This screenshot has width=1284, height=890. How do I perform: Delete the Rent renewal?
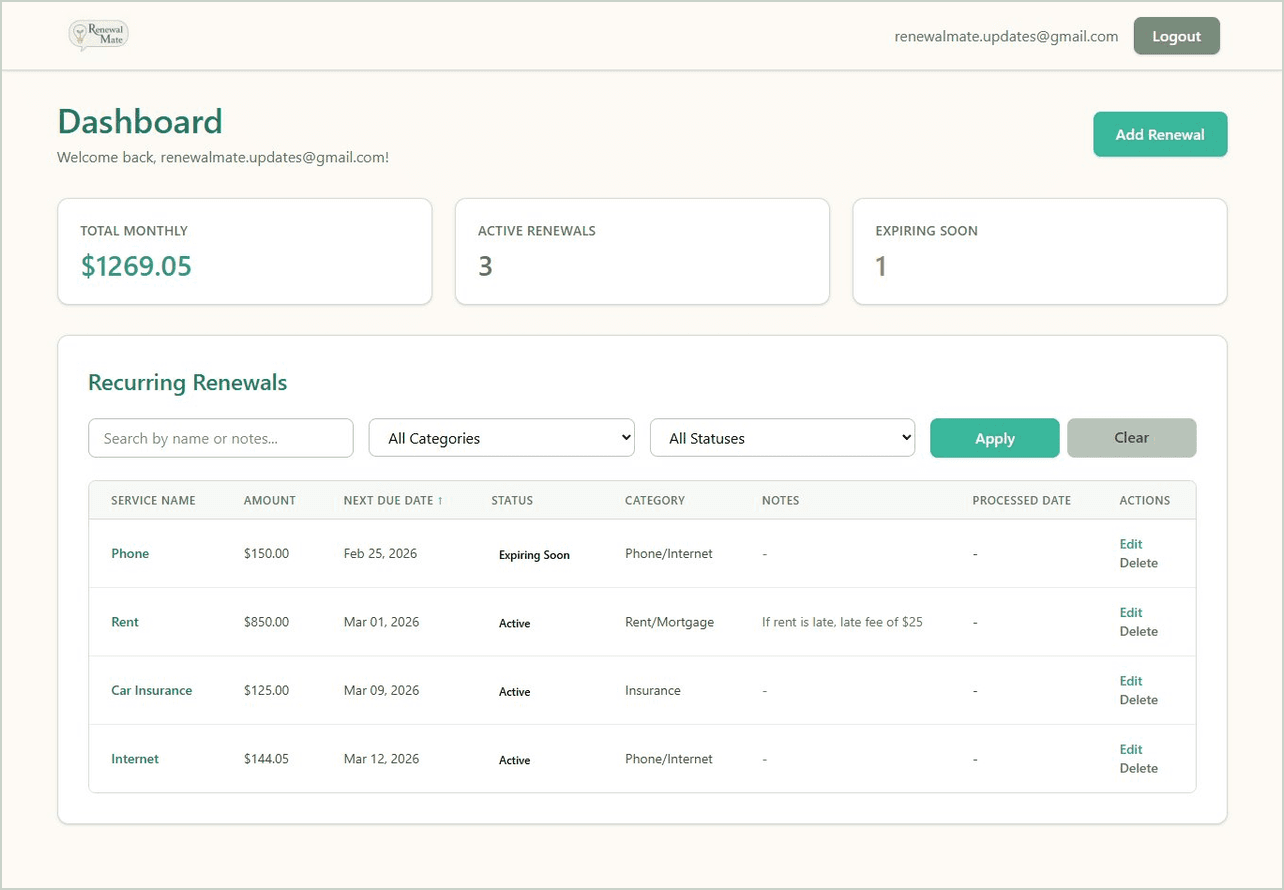pos(1138,631)
